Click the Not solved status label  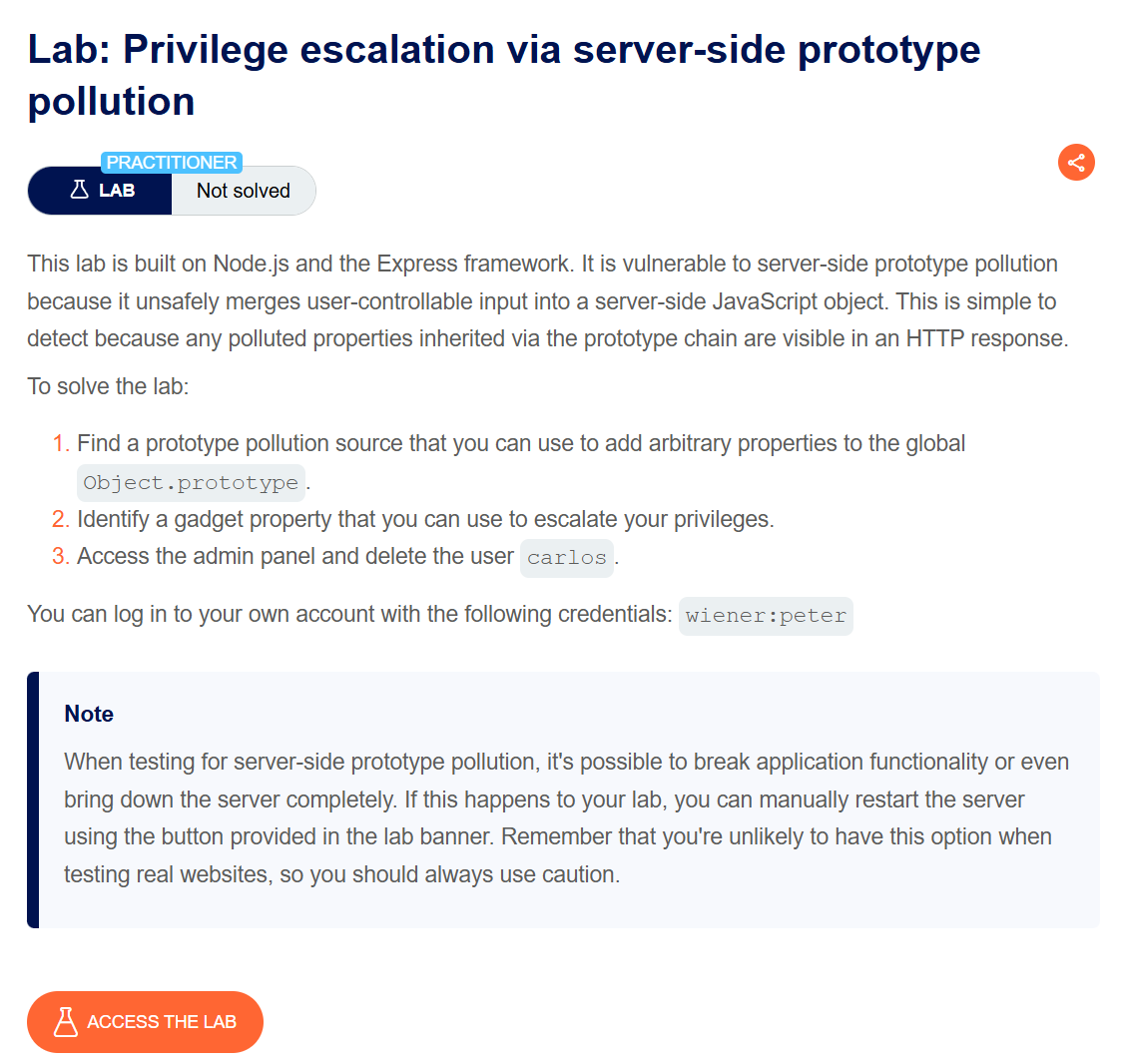pos(244,191)
